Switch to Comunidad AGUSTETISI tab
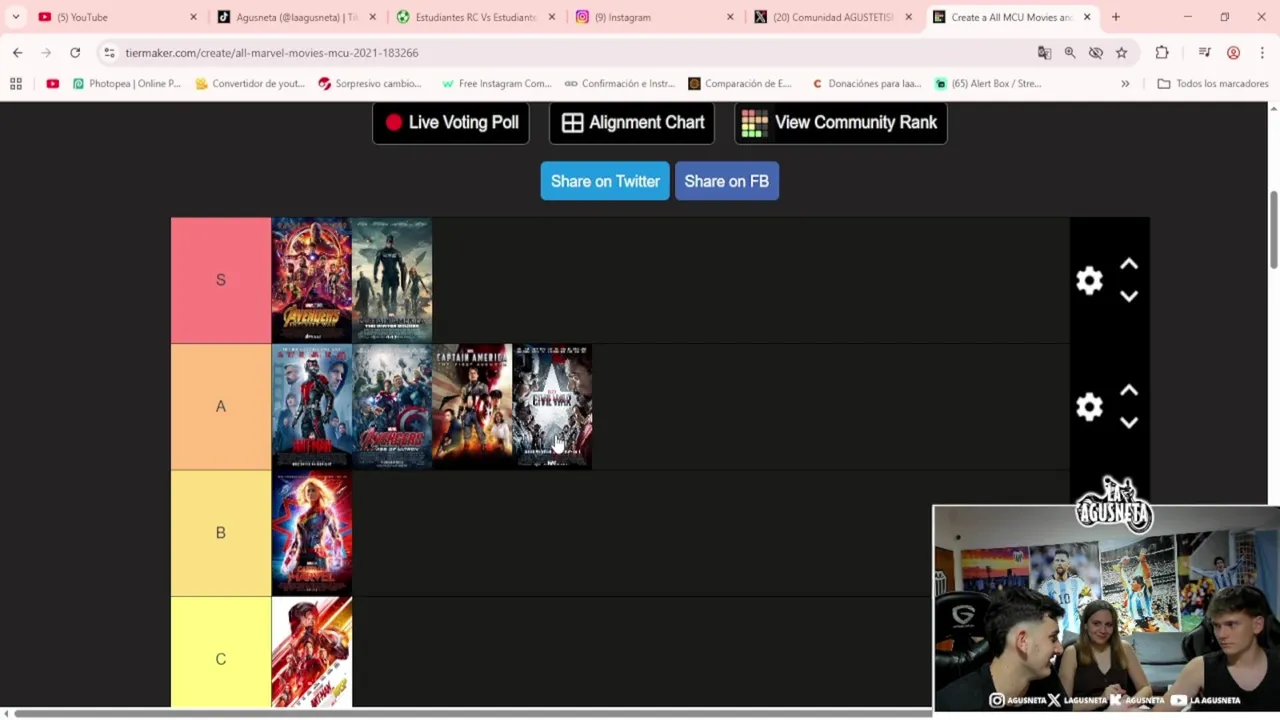This screenshot has height=720, width=1280. coord(832,17)
